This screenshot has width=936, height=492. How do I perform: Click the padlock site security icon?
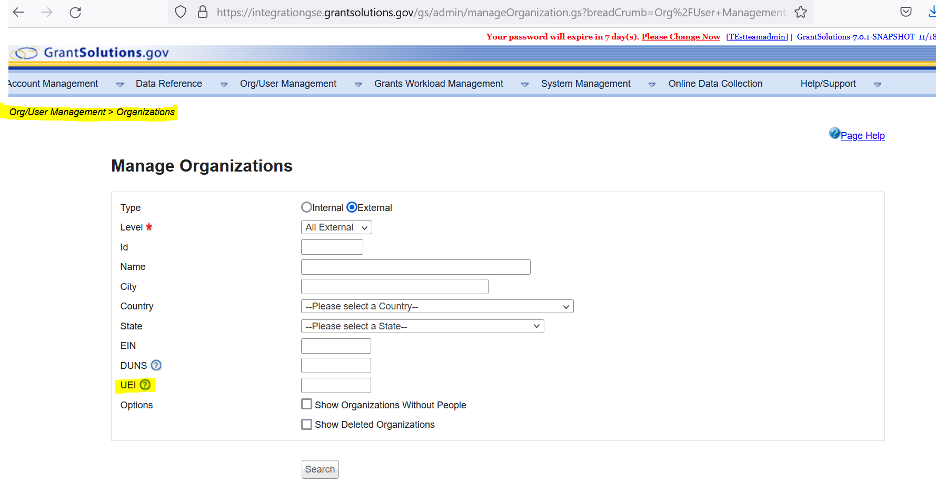click(203, 12)
